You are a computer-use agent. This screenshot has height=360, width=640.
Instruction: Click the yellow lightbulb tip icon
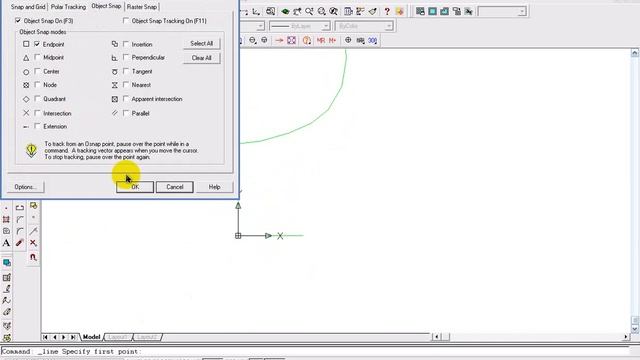[x=31, y=150]
